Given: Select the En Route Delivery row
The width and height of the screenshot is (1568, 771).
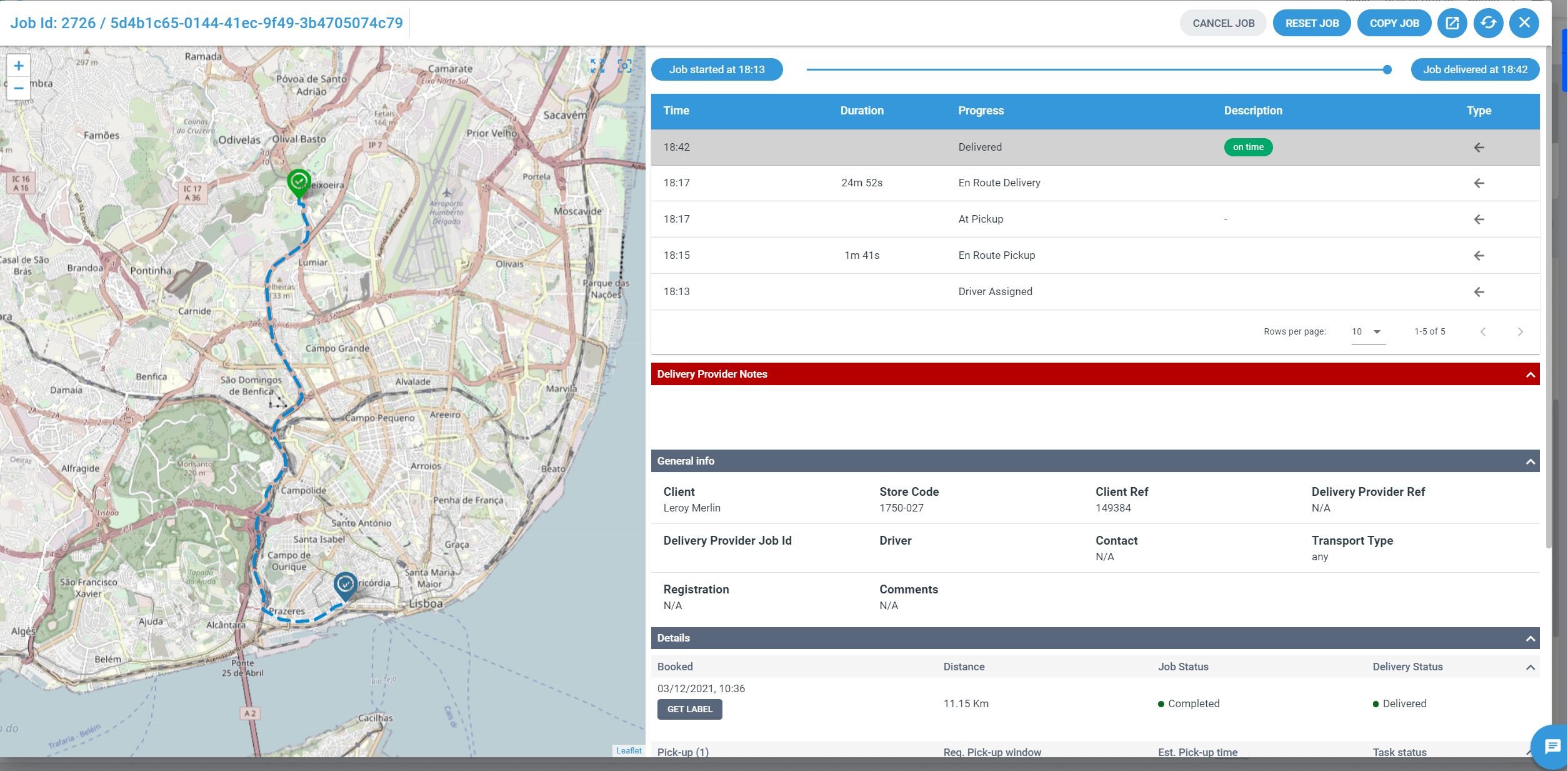Looking at the screenshot, I should point(999,183).
